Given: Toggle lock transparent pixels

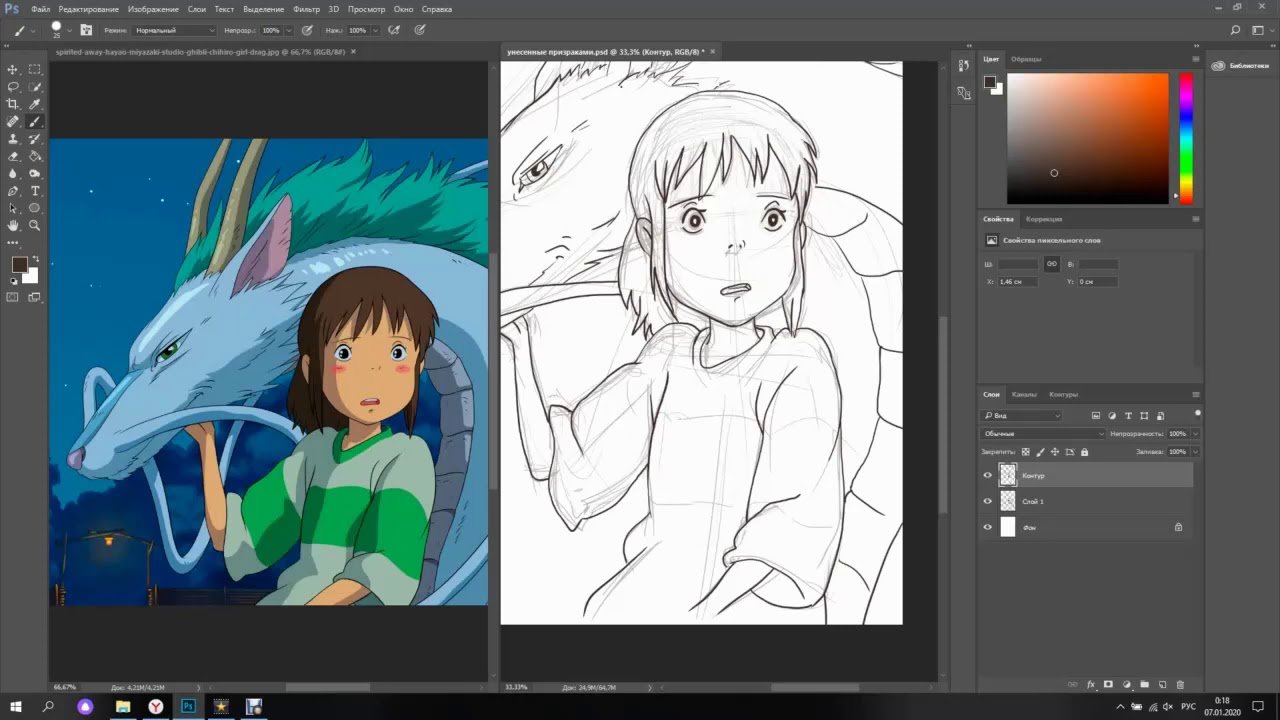Looking at the screenshot, I should pos(1025,452).
